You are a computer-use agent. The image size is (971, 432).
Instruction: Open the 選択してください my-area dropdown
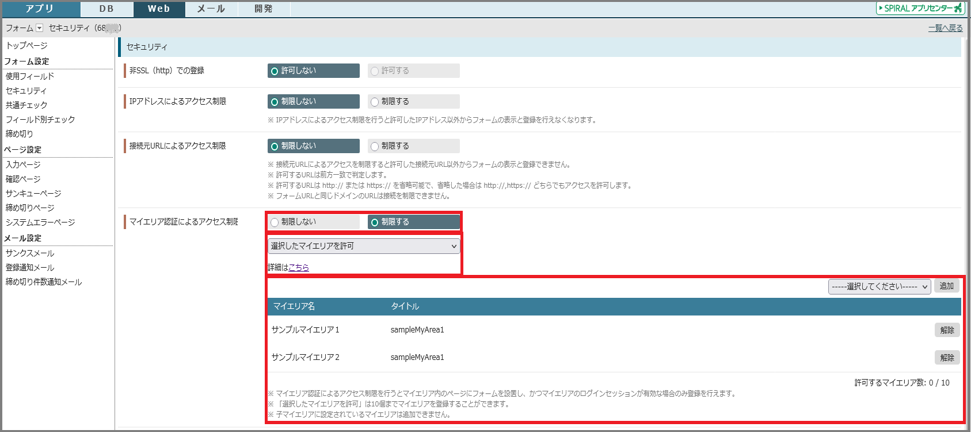point(879,286)
